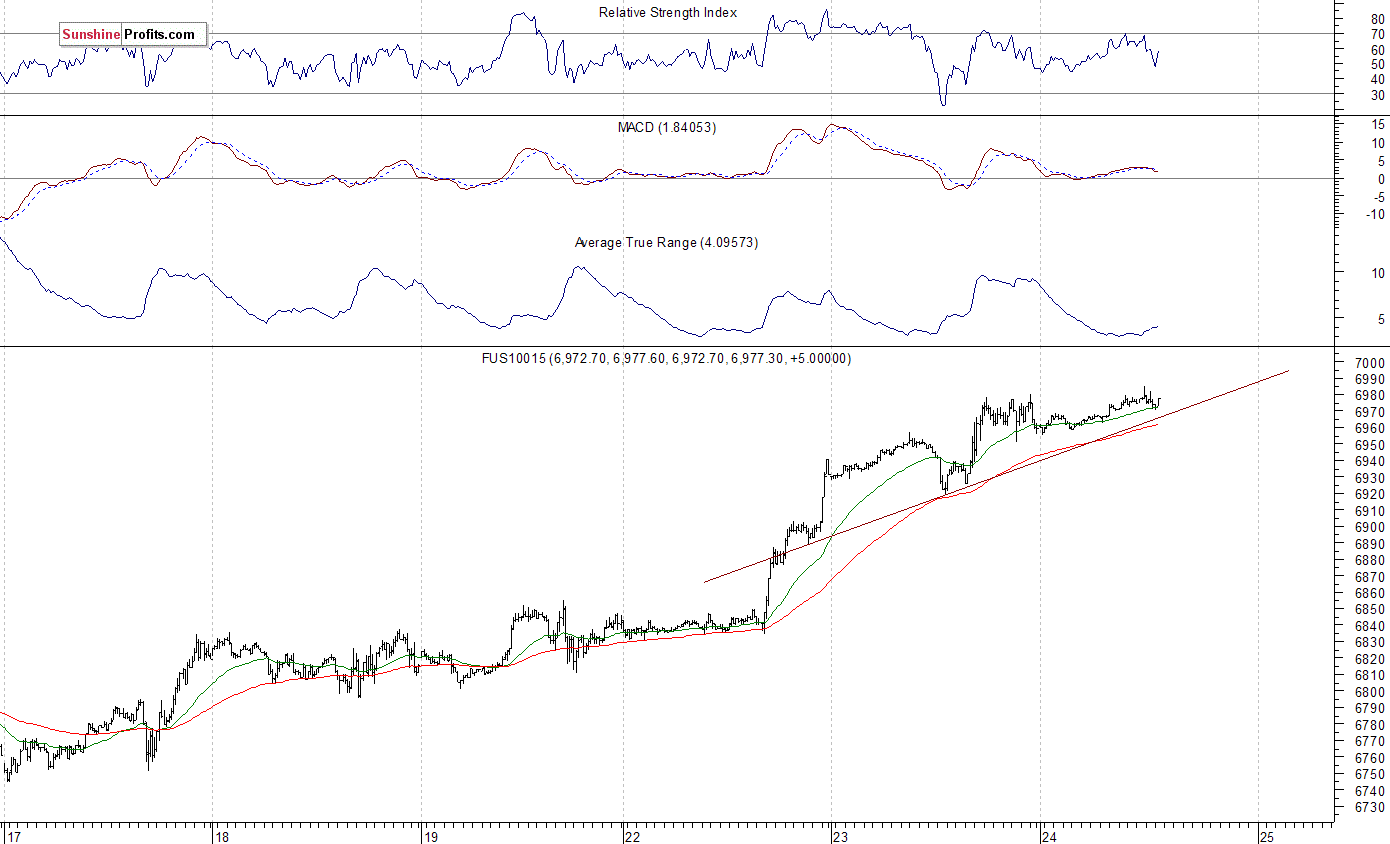Click date label 17 on the time axis
The width and height of the screenshot is (1390, 844).
point(13,836)
